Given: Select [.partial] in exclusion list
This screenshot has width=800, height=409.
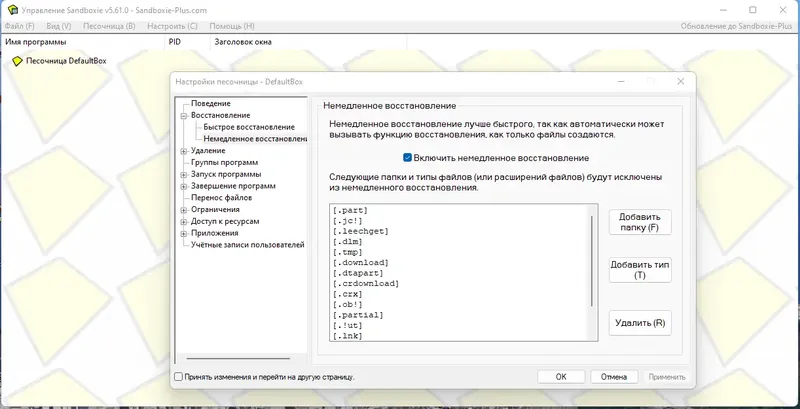Looking at the screenshot, I should [x=358, y=315].
